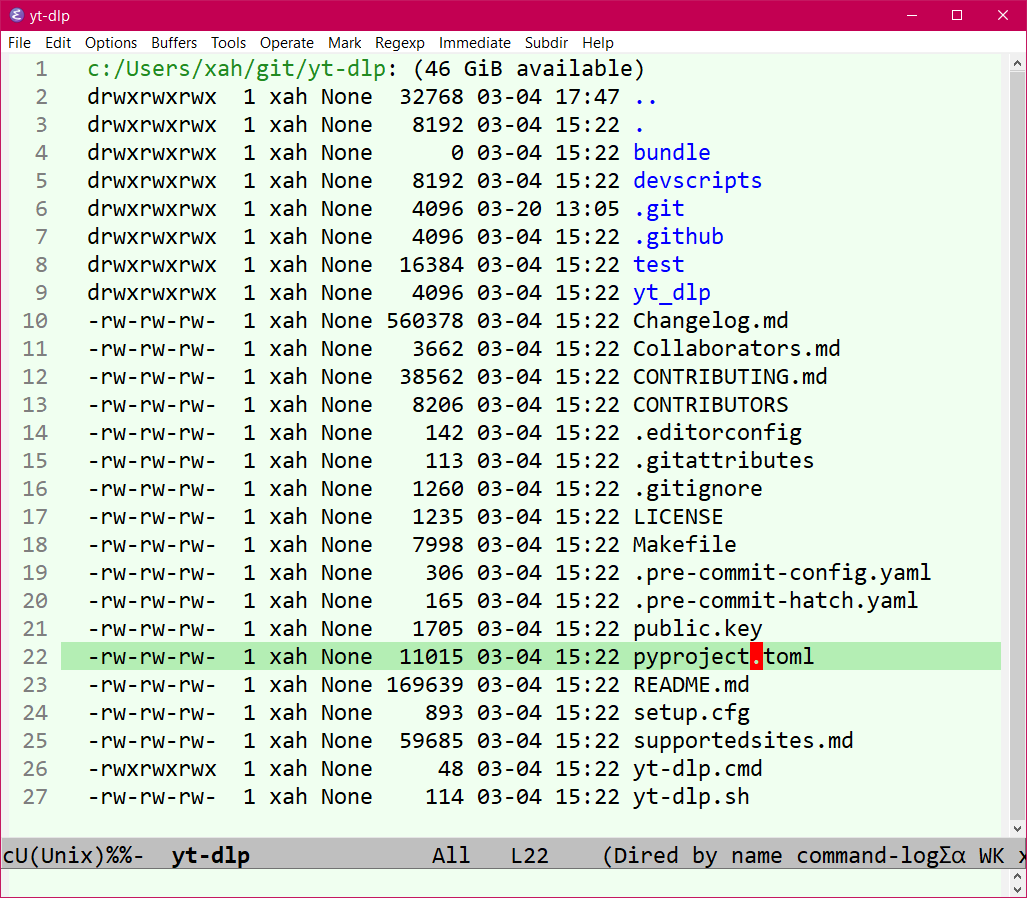Open the devscripts directory entry
The width and height of the screenshot is (1027, 898).
[697, 181]
